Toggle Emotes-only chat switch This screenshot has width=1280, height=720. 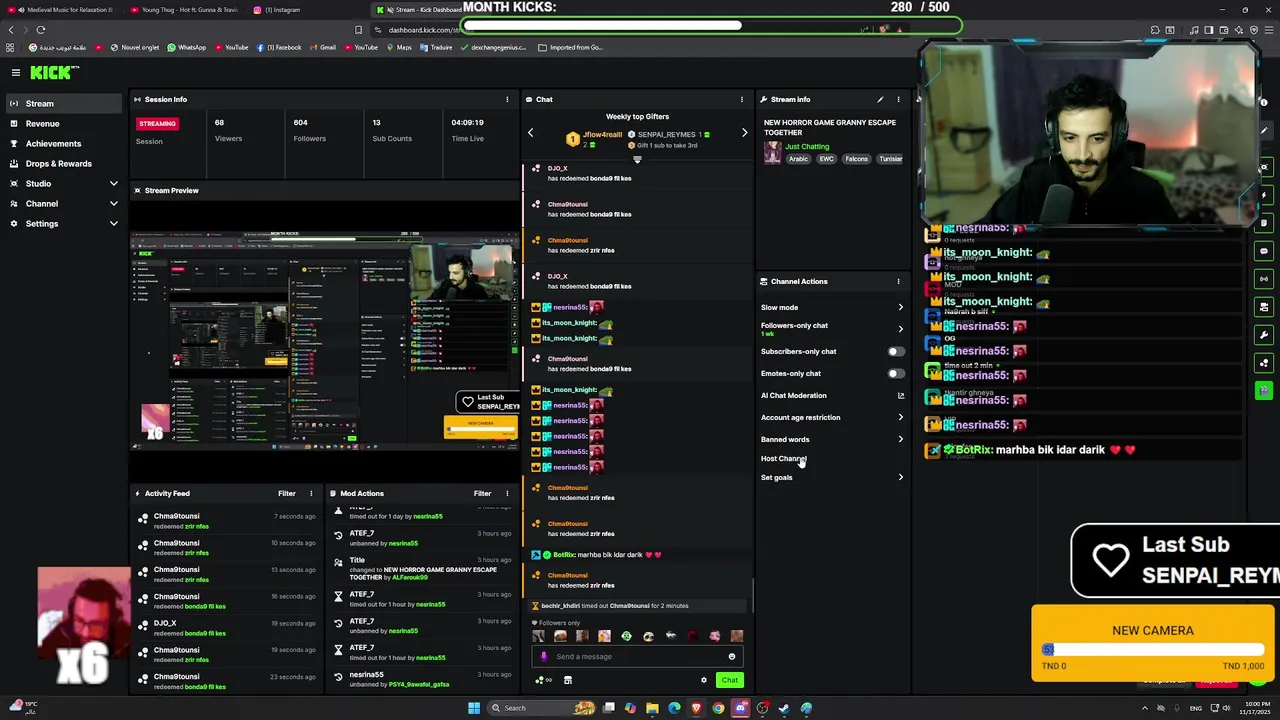click(896, 374)
